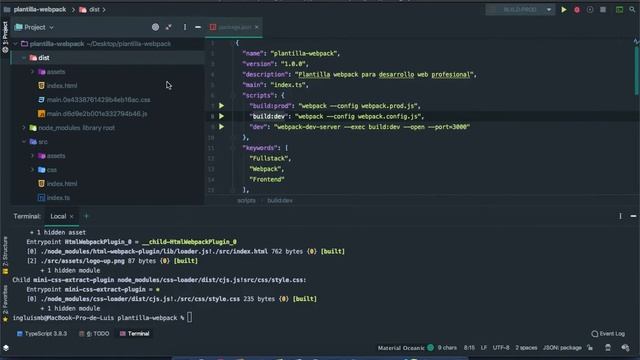Open the TODO tool window button

94,334
